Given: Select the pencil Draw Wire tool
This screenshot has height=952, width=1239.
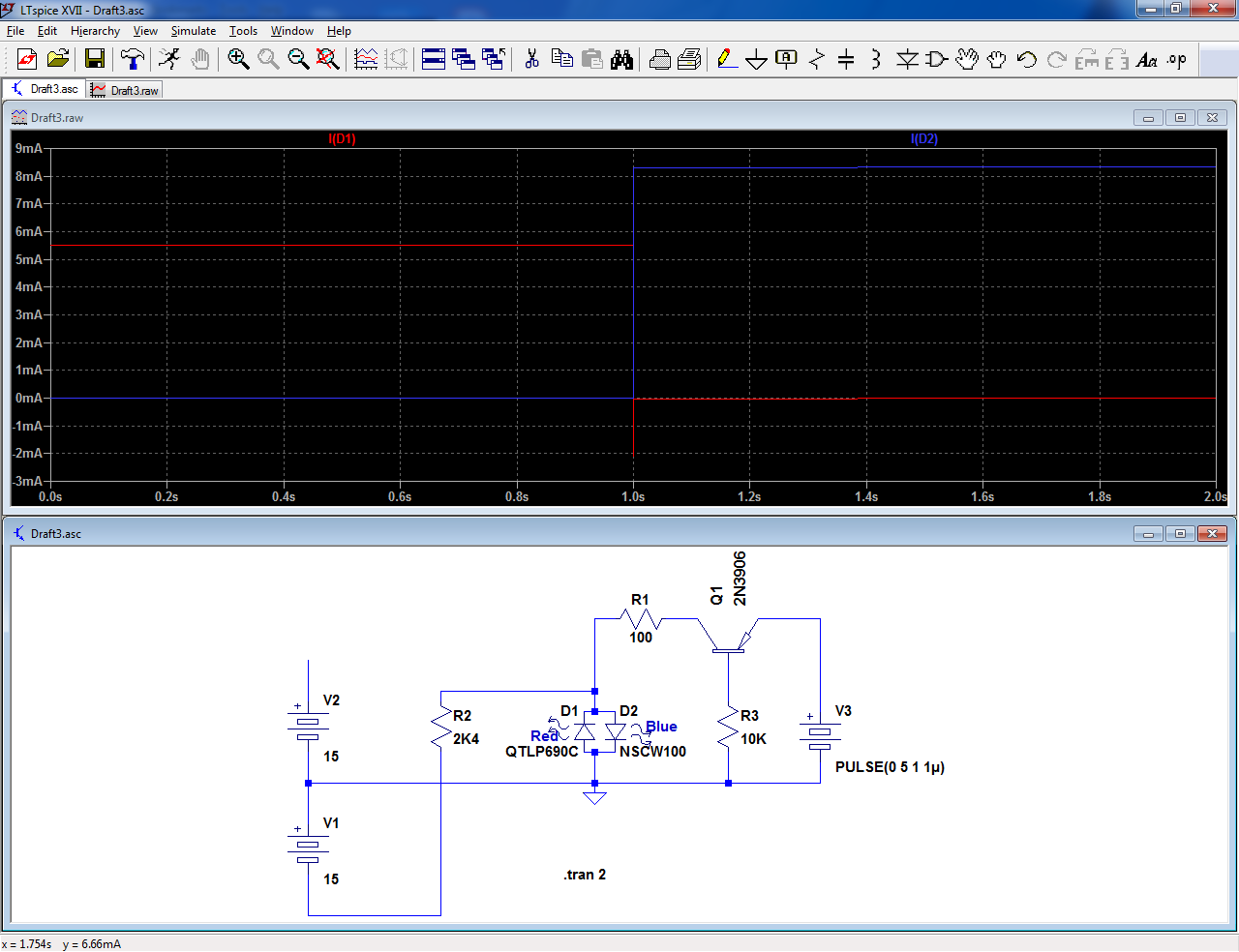Looking at the screenshot, I should point(727,59).
